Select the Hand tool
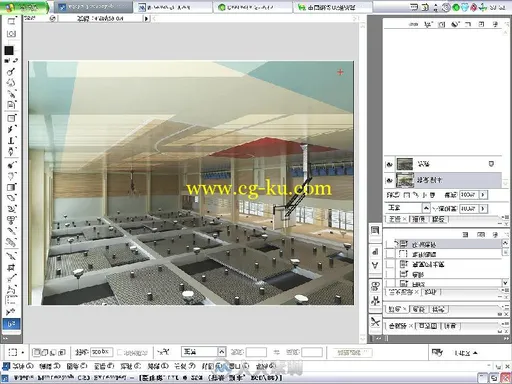This screenshot has width=512, height=384. (11, 82)
